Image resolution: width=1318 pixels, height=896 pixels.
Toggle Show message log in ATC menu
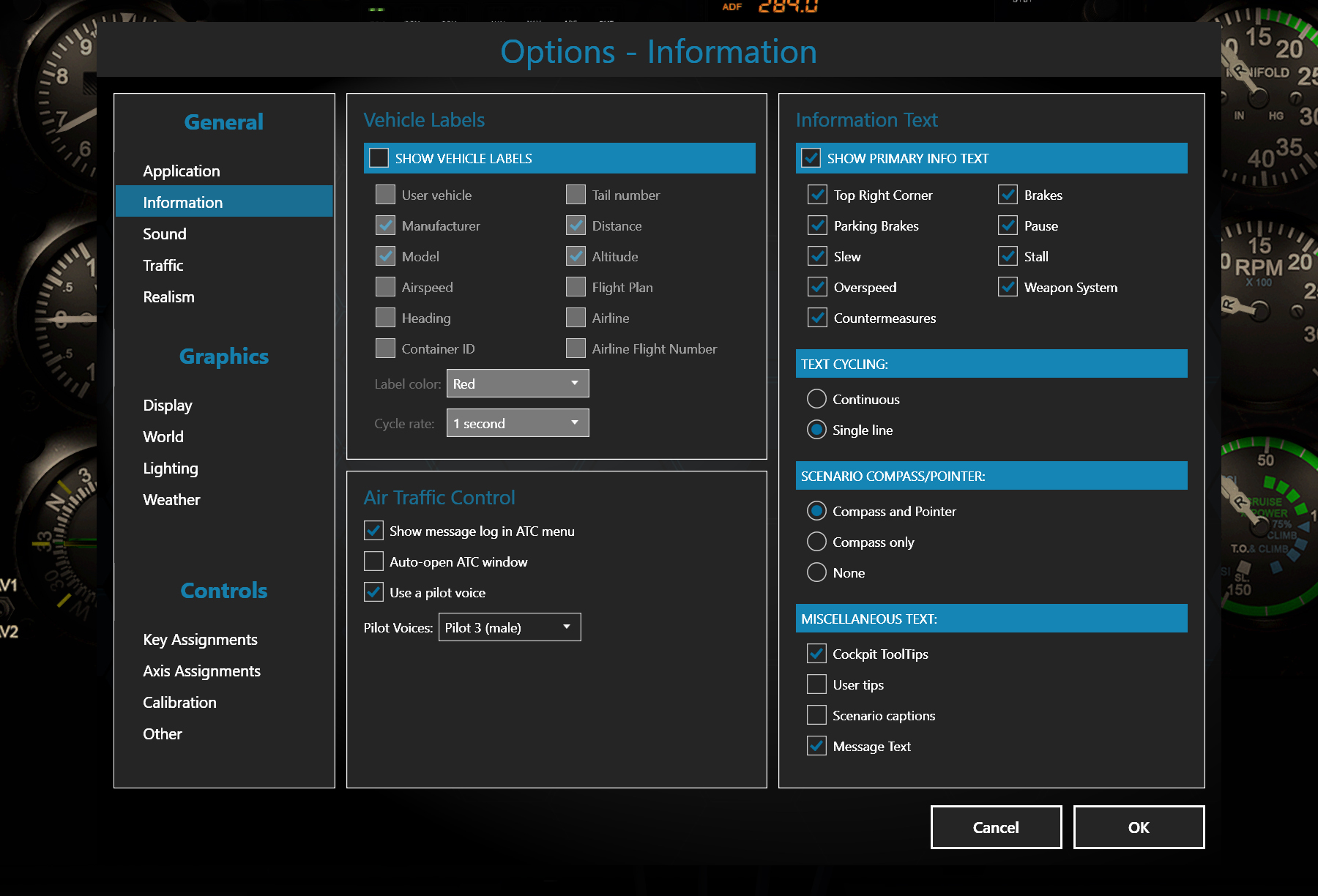(x=373, y=531)
